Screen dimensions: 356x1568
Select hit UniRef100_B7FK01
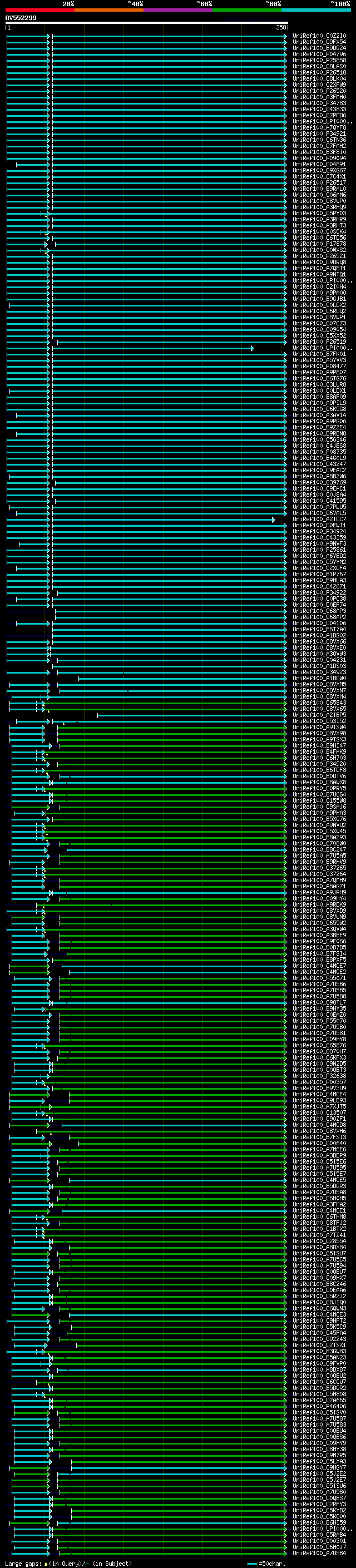coord(319,354)
